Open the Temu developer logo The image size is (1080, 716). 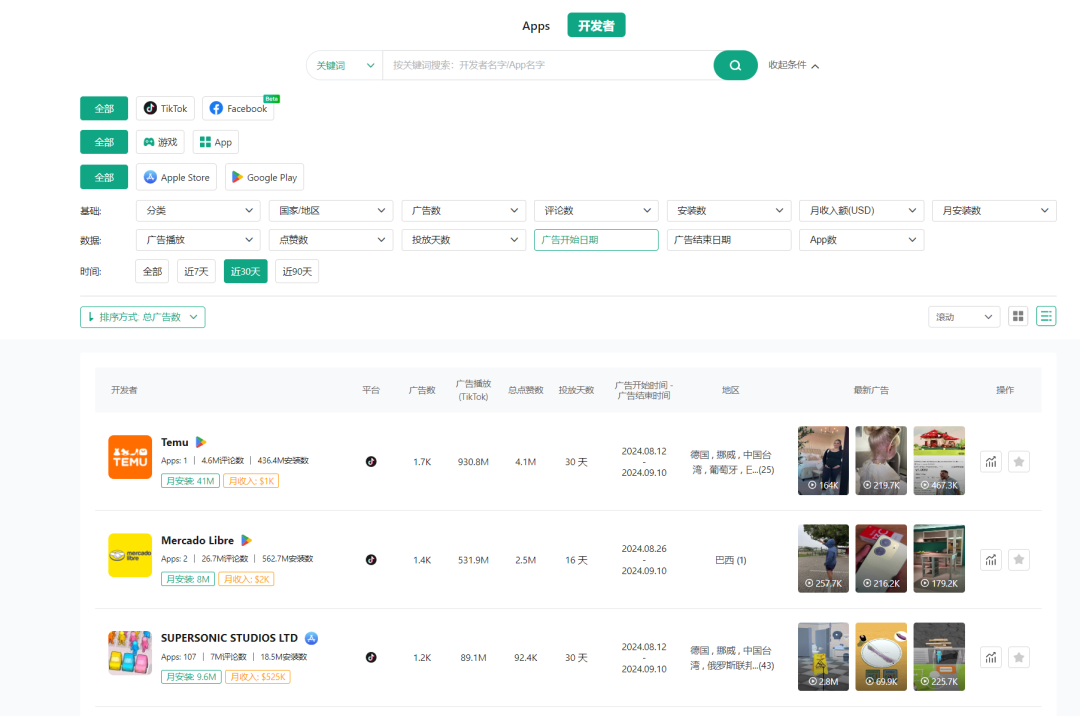point(130,456)
